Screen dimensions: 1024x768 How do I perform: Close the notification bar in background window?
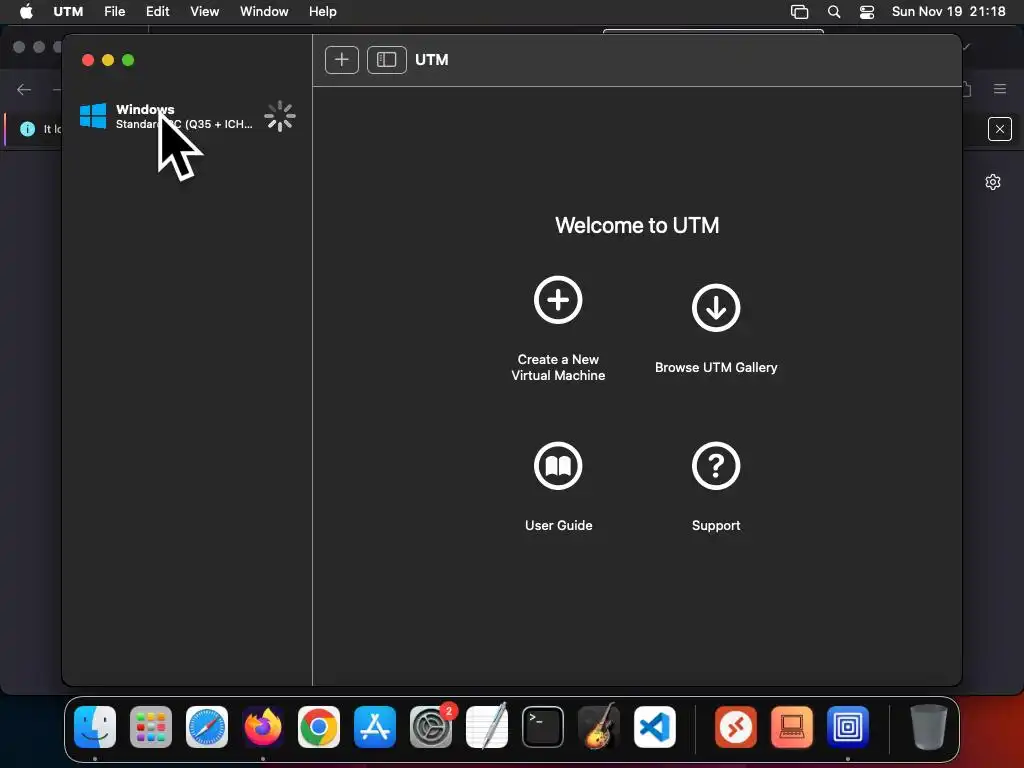(x=1000, y=129)
